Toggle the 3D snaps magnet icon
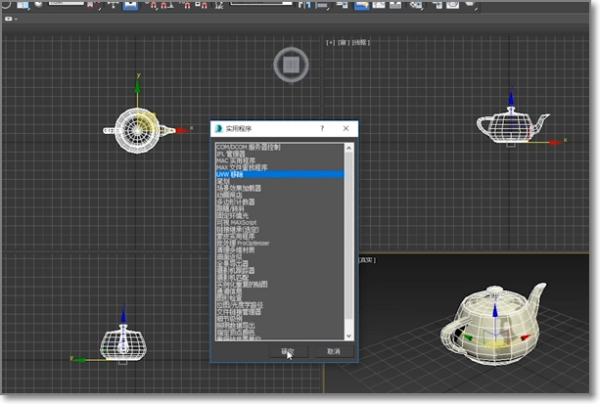Screen dimensions: 600x404 point(153,5)
